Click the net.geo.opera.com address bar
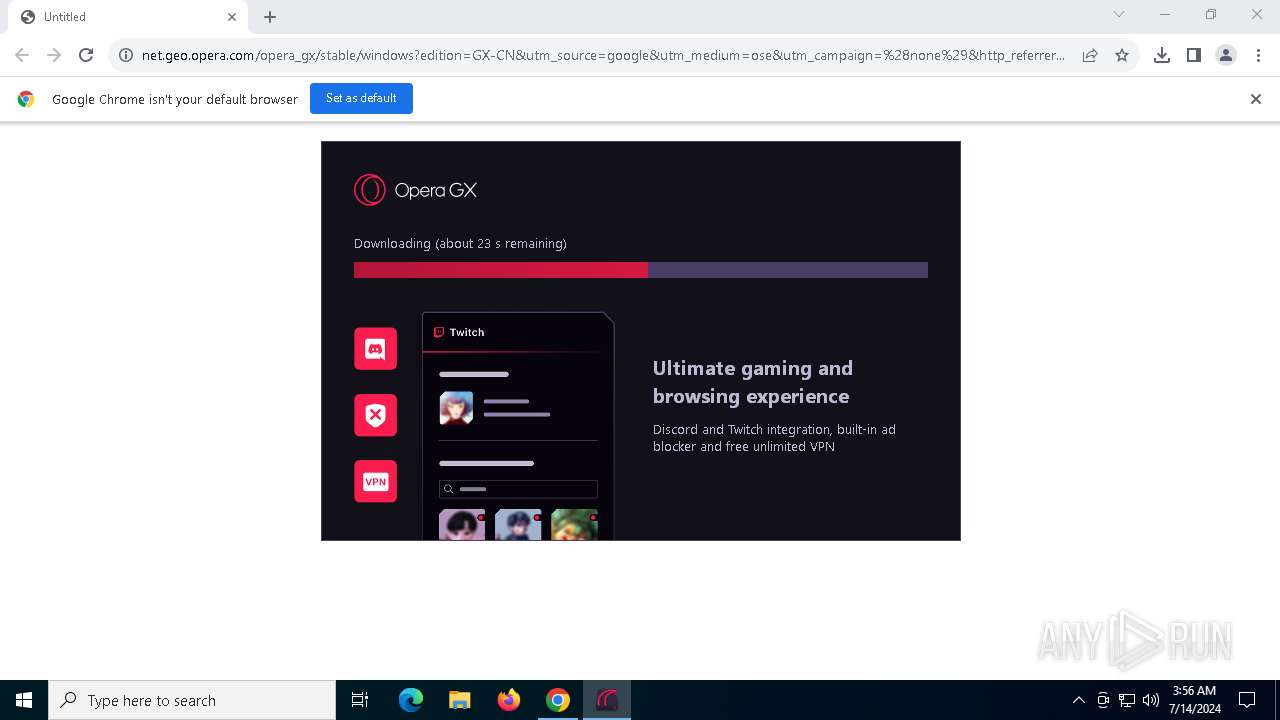 (x=603, y=55)
